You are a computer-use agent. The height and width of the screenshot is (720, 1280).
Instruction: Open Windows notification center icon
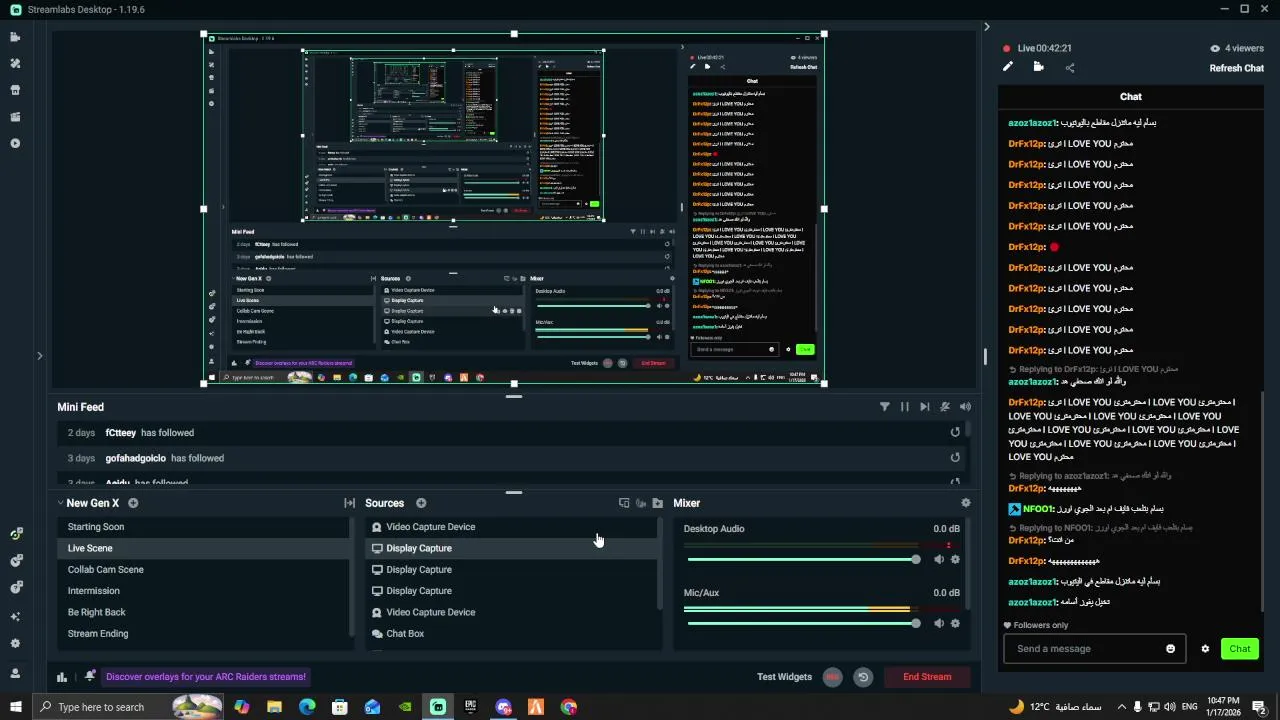pos(1259,707)
